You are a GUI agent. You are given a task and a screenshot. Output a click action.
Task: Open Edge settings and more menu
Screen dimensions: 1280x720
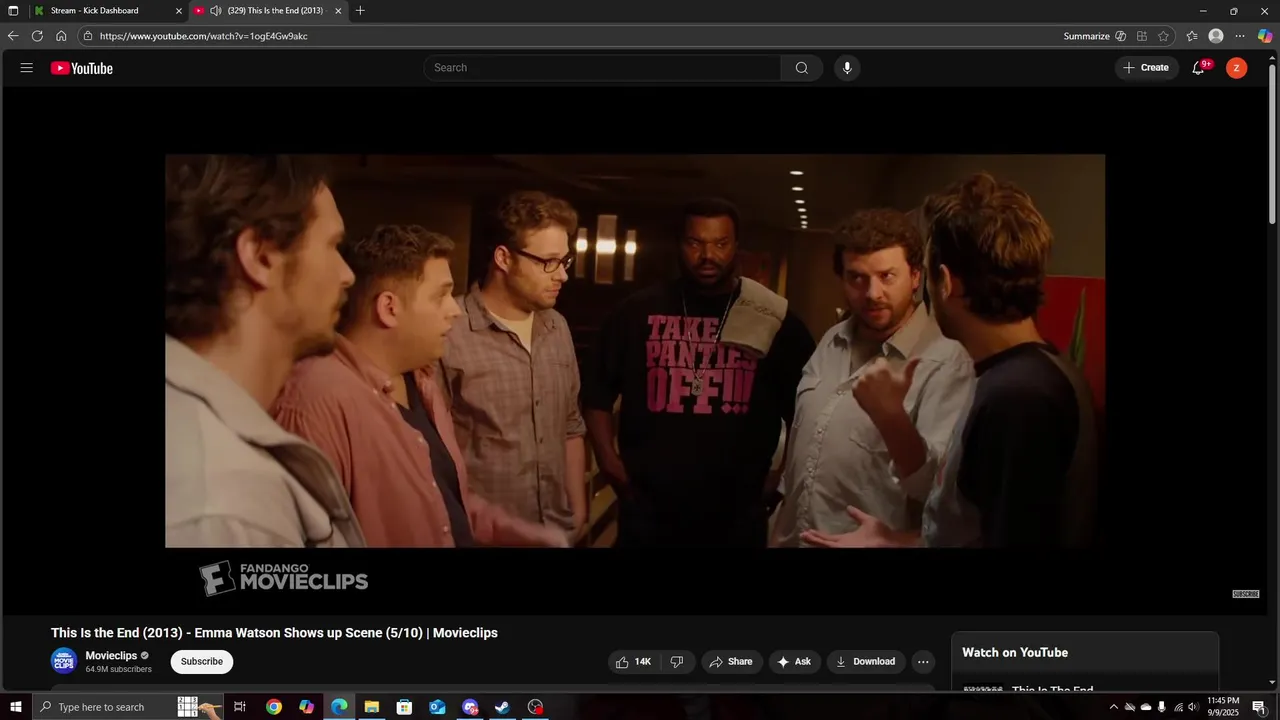(1240, 36)
